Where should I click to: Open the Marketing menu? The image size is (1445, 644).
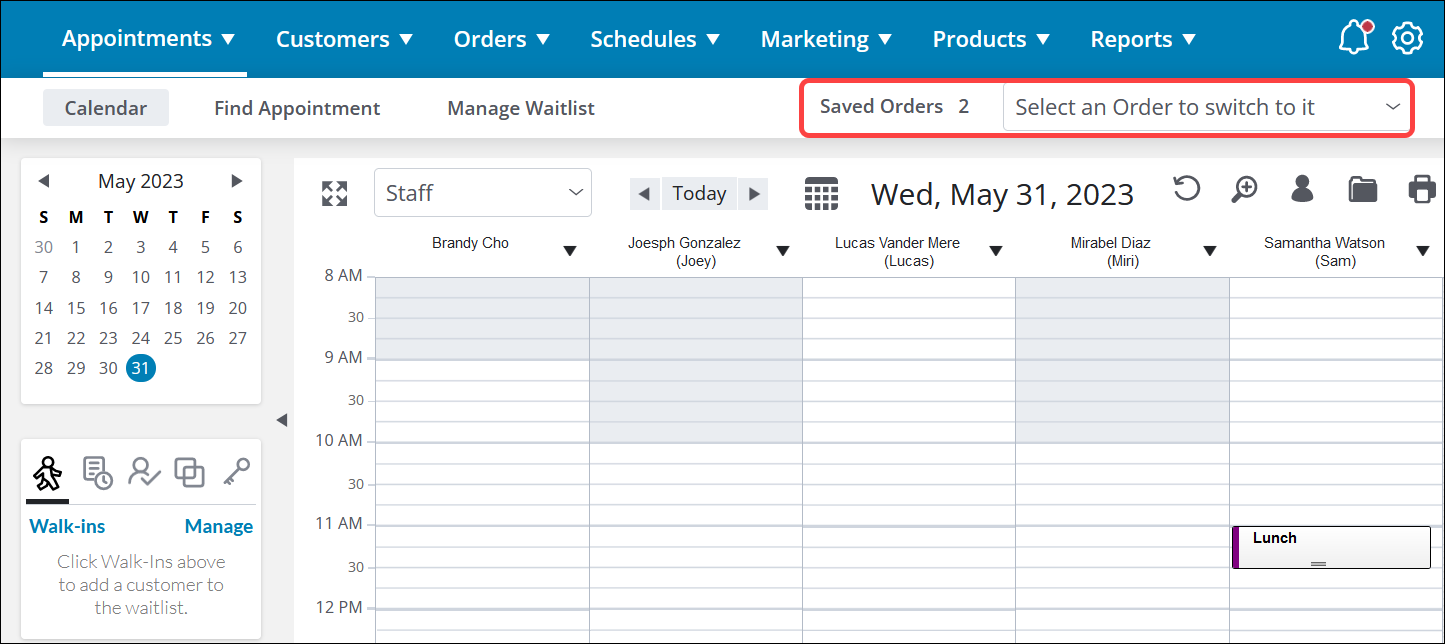pos(826,39)
